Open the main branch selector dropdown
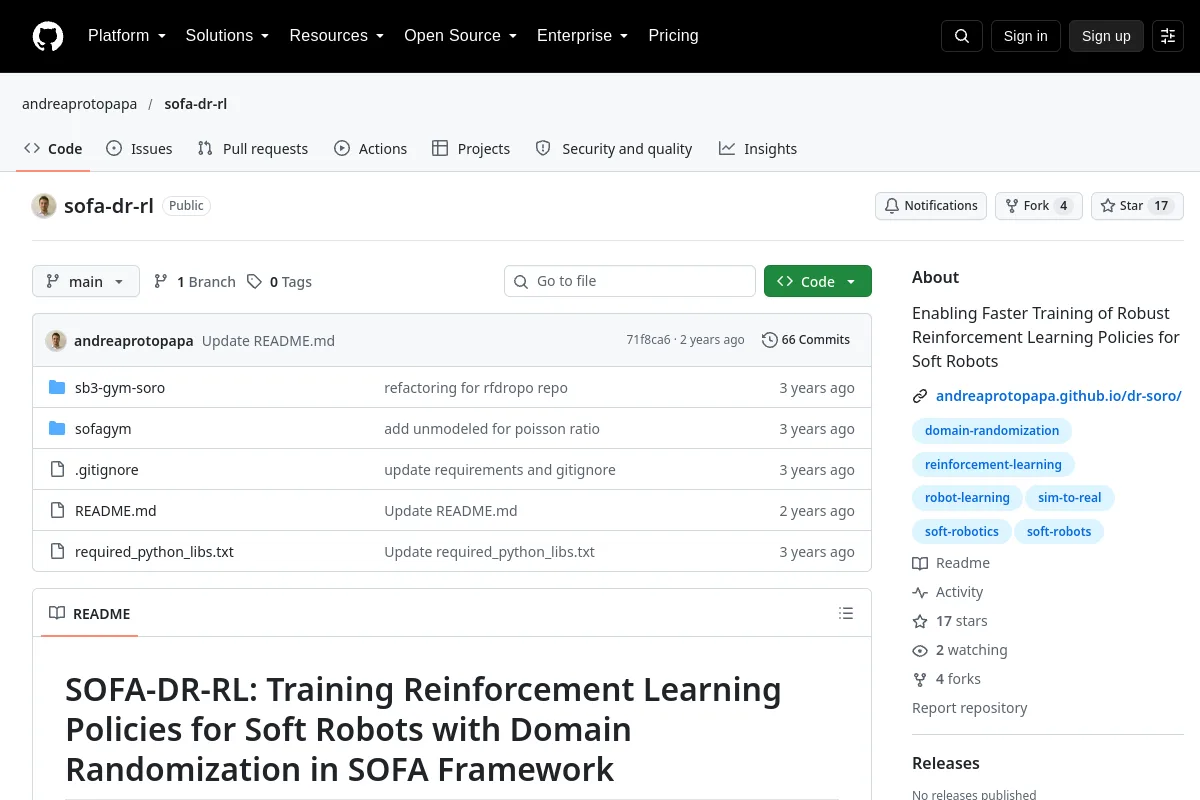 click(86, 281)
